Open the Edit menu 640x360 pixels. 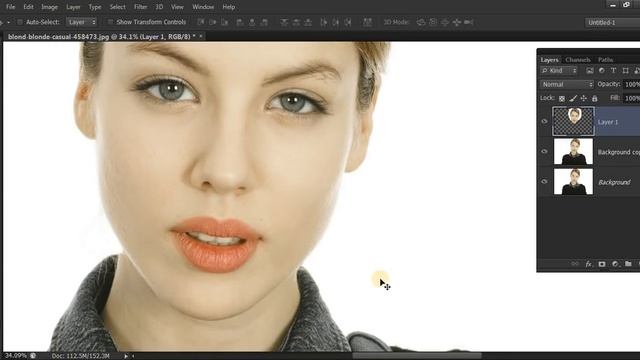click(x=28, y=7)
